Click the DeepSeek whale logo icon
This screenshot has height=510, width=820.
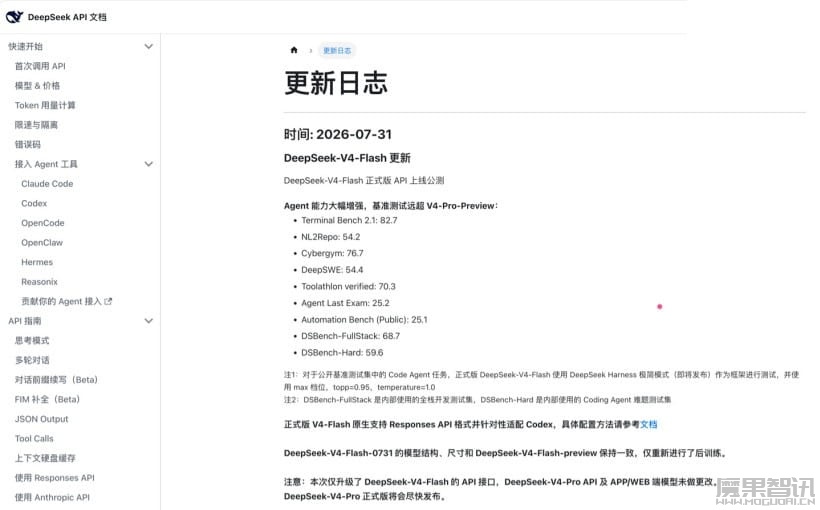click(14, 17)
